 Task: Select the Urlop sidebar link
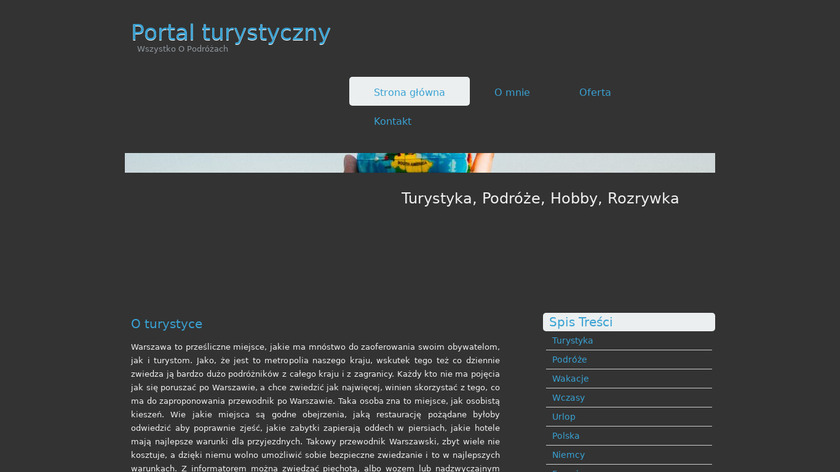coord(564,417)
